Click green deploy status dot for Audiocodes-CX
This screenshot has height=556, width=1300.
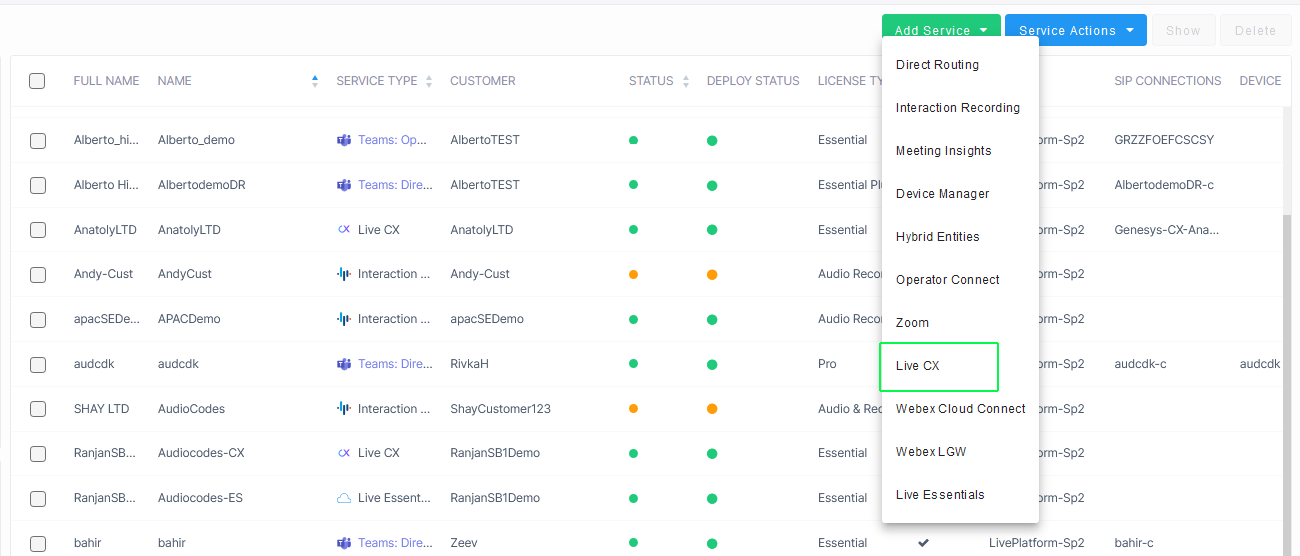coord(712,453)
